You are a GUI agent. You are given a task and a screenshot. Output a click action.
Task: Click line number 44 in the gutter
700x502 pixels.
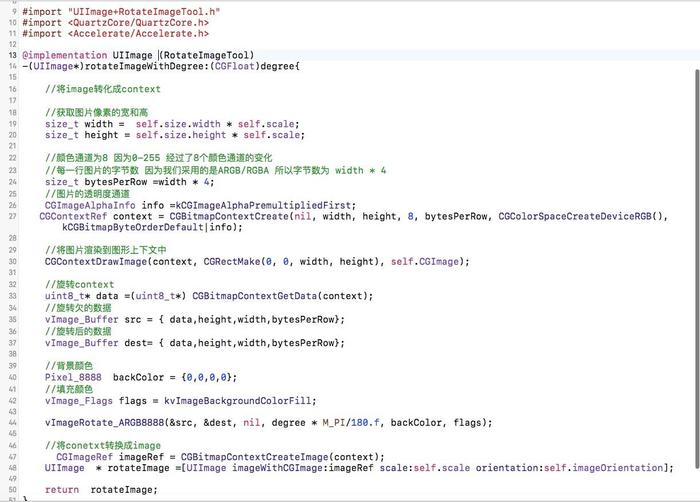tap(12, 423)
